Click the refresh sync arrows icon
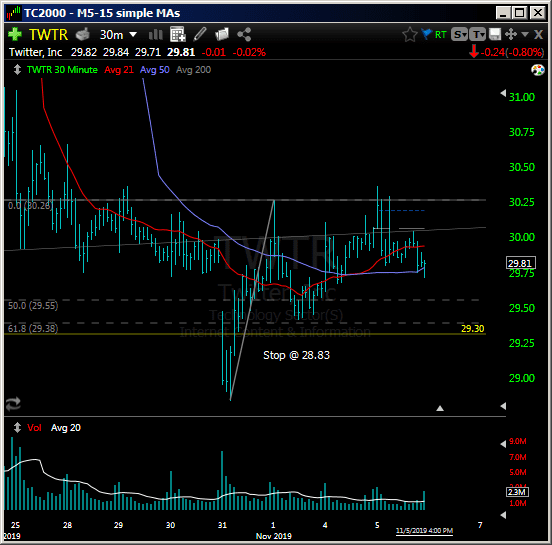This screenshot has height=545, width=552. pos(13,404)
